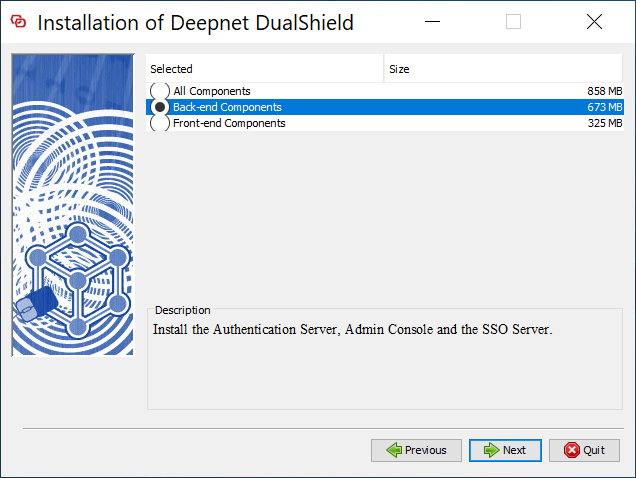
Task: Click the Size column header
Action: pyautogui.click(x=503, y=69)
